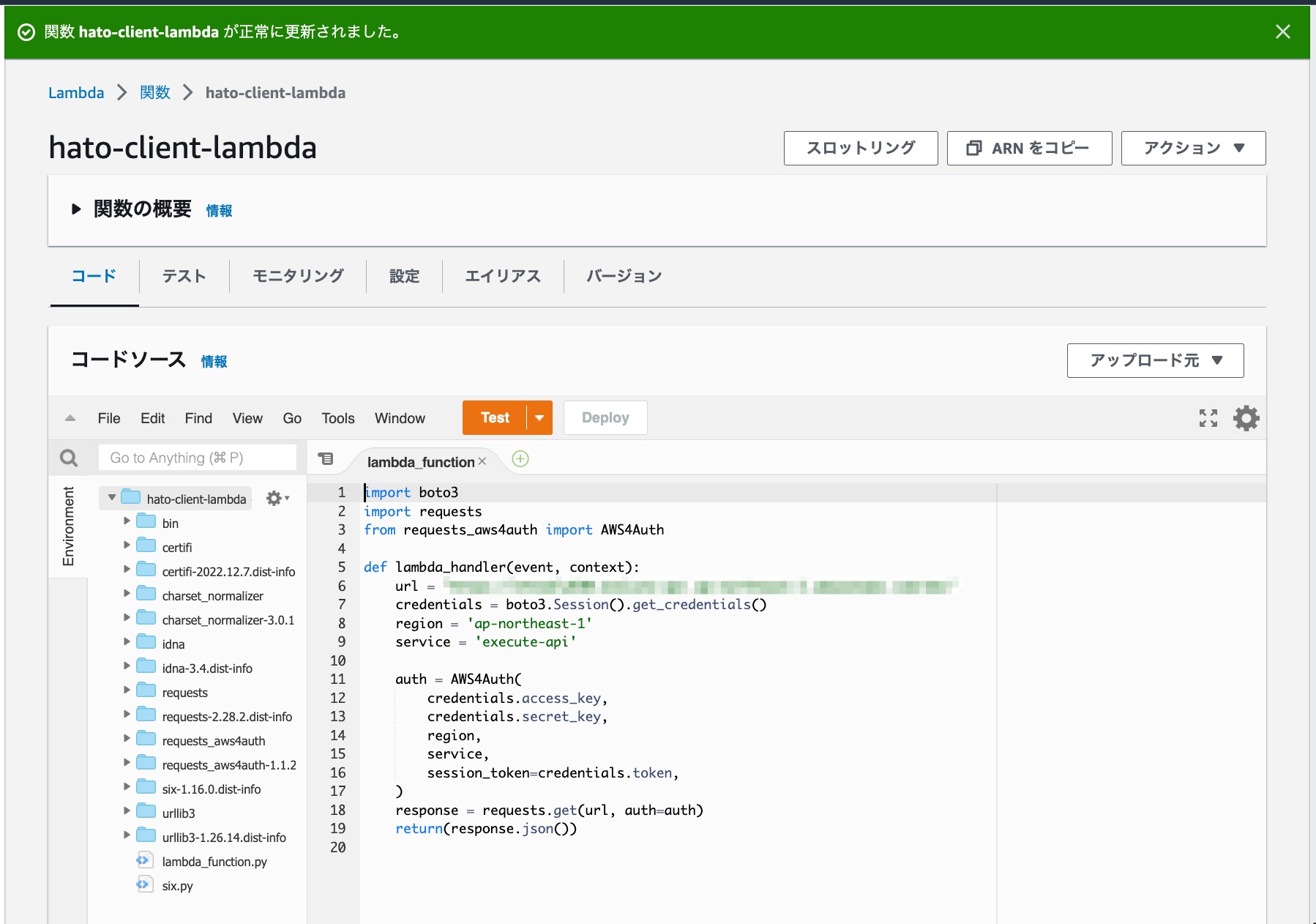Click the lambda_function.py file icon
The height and width of the screenshot is (924, 1316).
pos(144,860)
